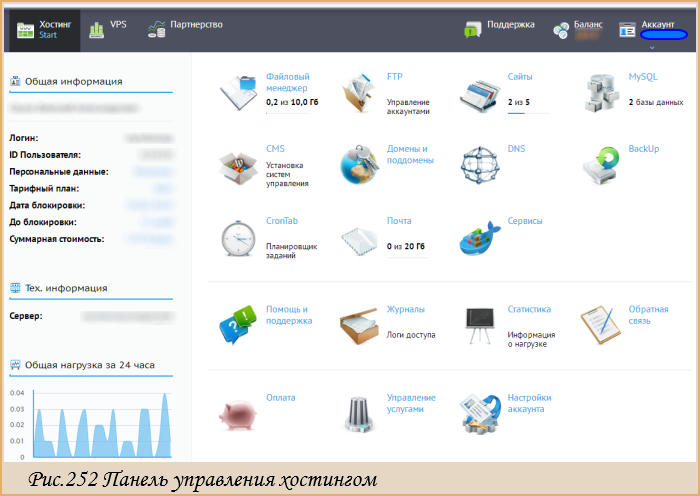Open the DNS network globe icon

479,165
